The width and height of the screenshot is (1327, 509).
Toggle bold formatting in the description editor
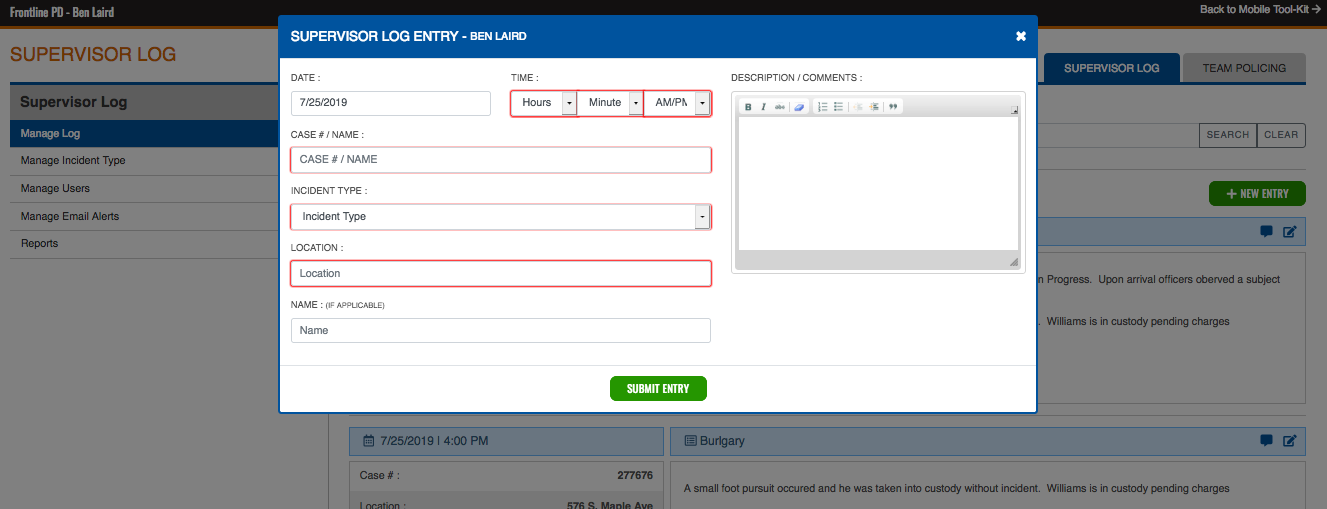748,106
